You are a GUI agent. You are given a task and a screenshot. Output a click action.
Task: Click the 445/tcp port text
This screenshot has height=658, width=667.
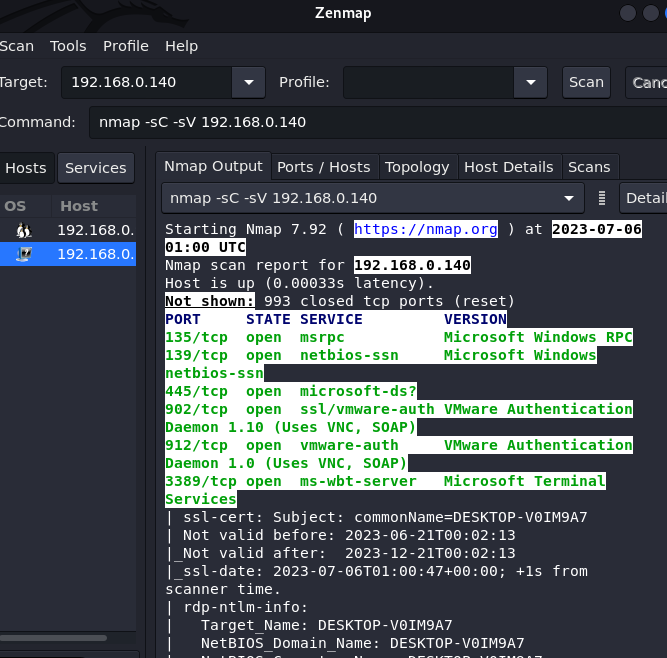coord(196,391)
